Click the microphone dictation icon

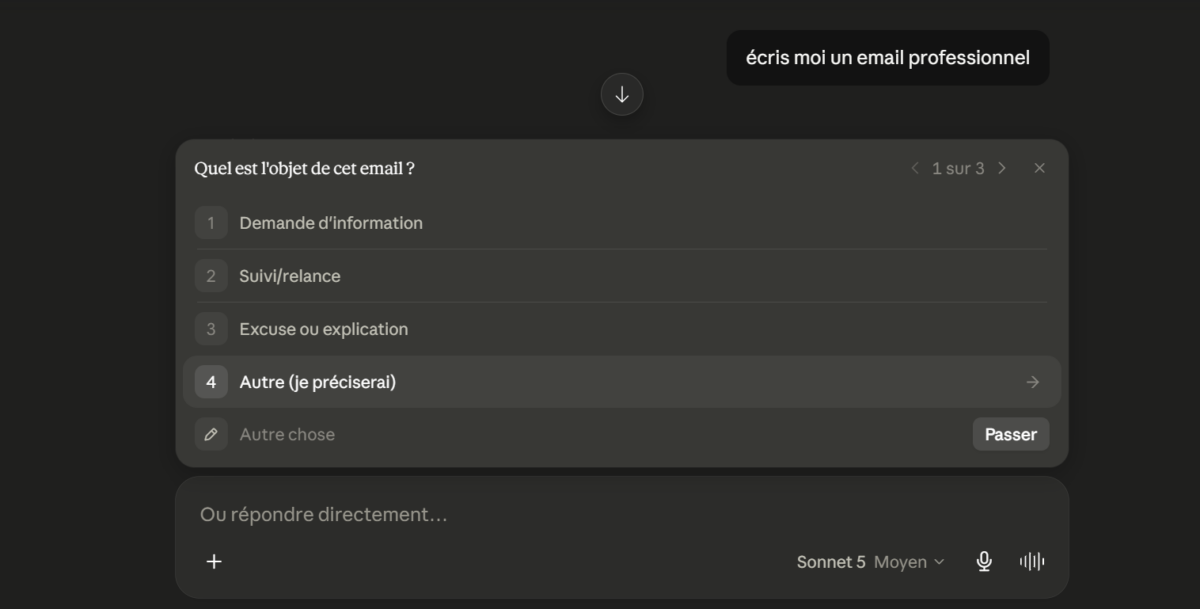pos(984,562)
